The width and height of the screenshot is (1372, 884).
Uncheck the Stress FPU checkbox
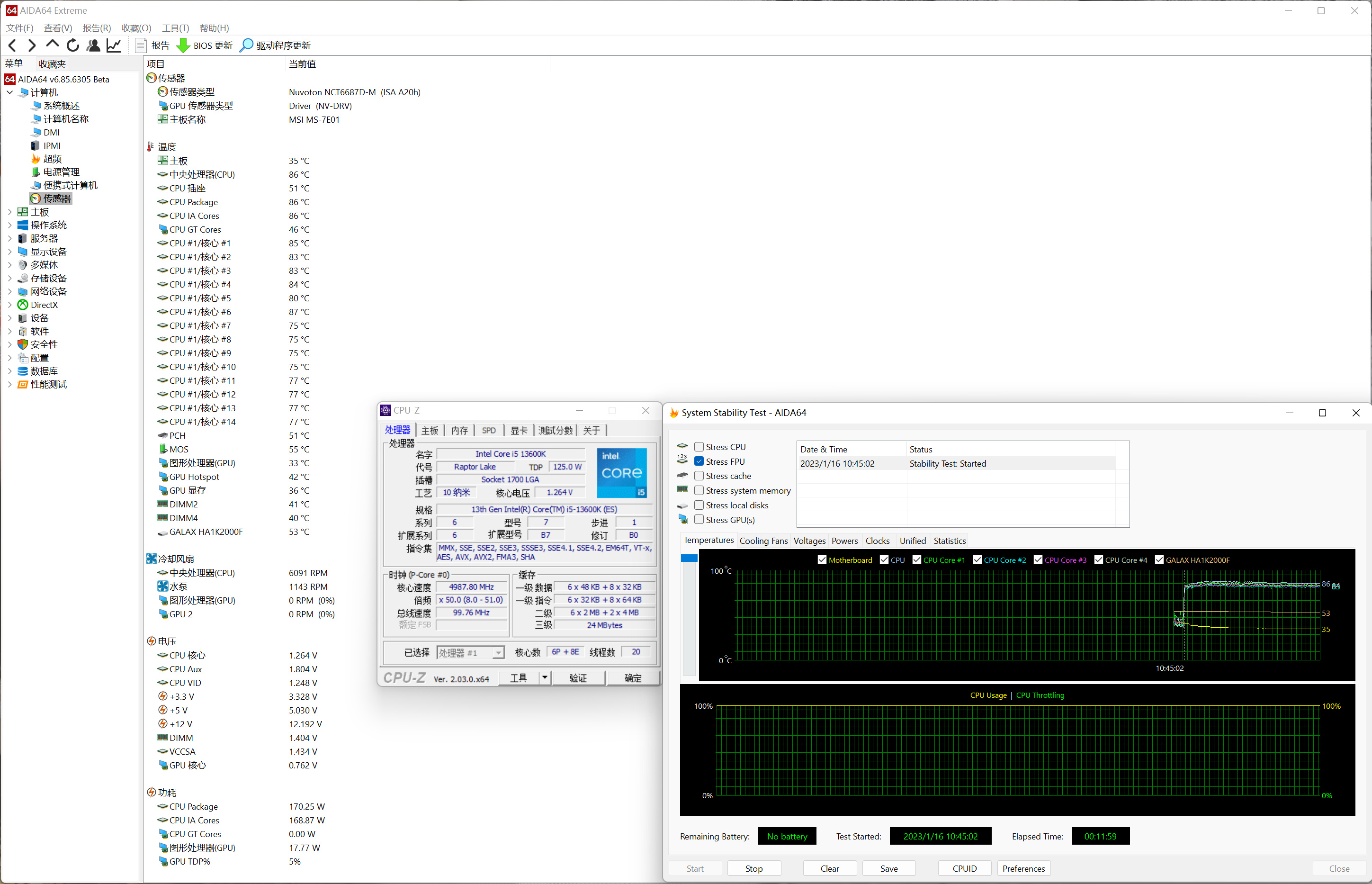coord(699,461)
